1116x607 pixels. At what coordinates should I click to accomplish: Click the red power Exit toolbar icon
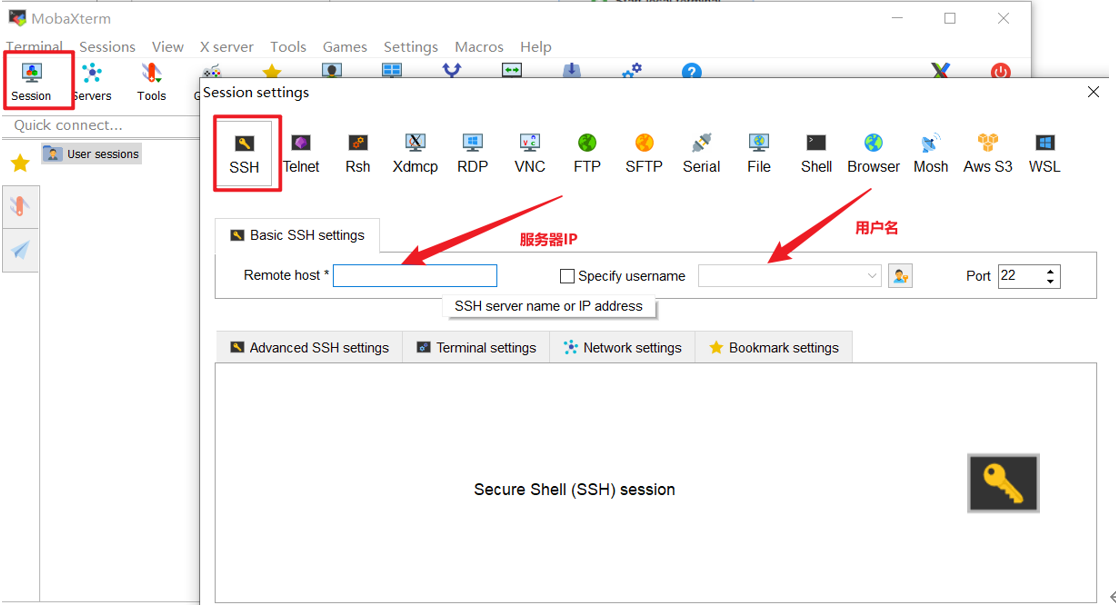click(x=1001, y=71)
